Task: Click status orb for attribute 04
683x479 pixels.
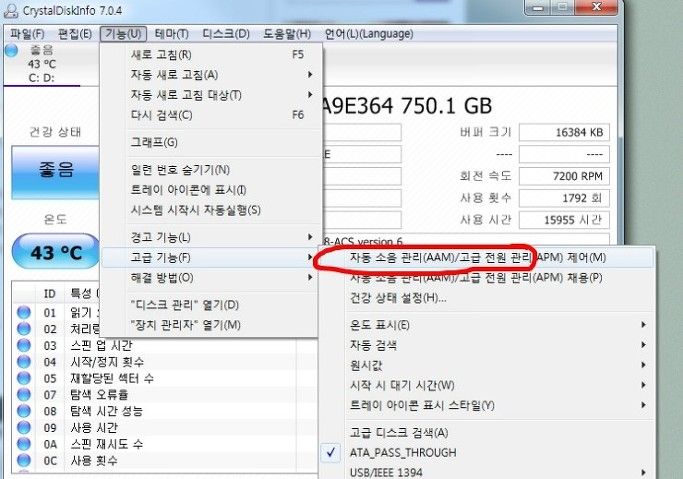Action: point(24,361)
